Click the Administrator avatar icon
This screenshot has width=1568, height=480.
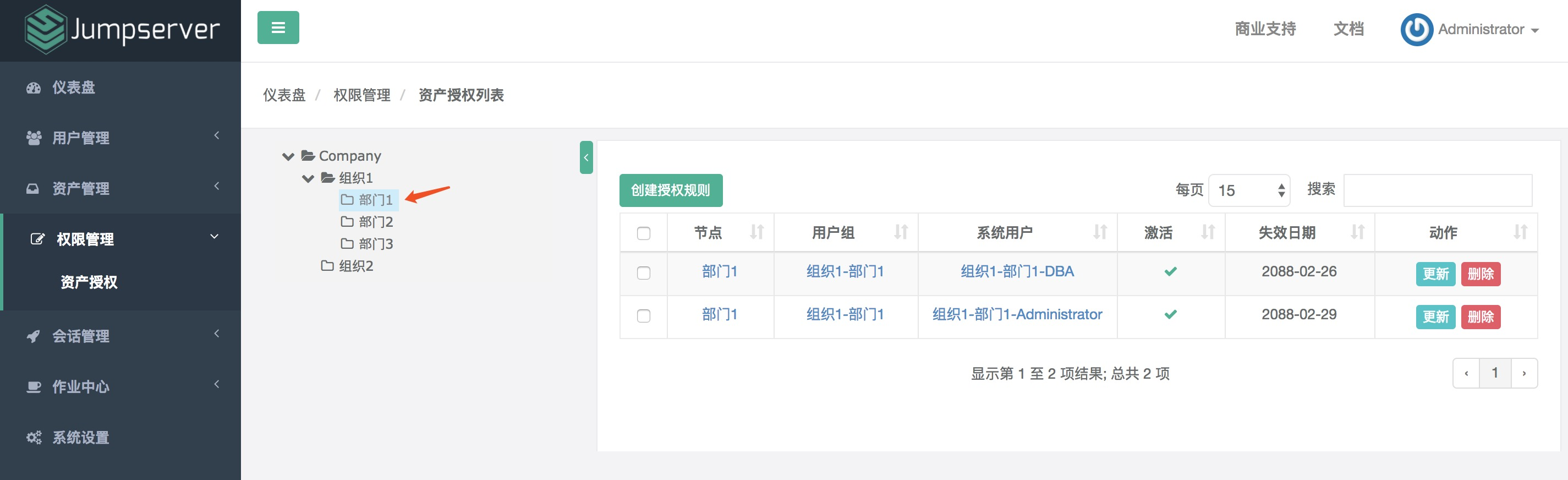point(1417,29)
